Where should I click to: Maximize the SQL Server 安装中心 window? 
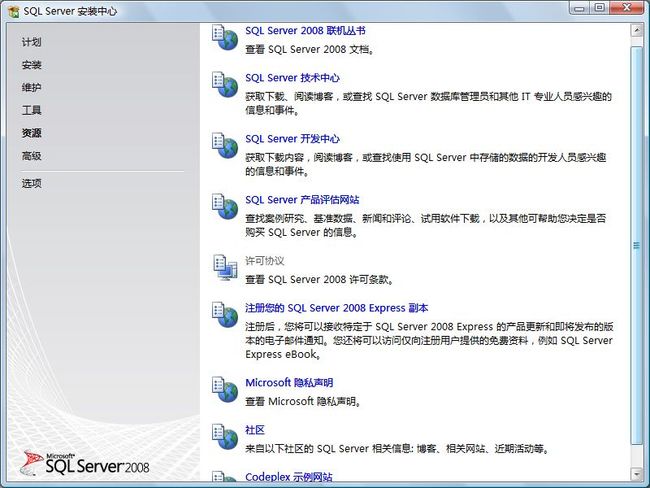599,8
